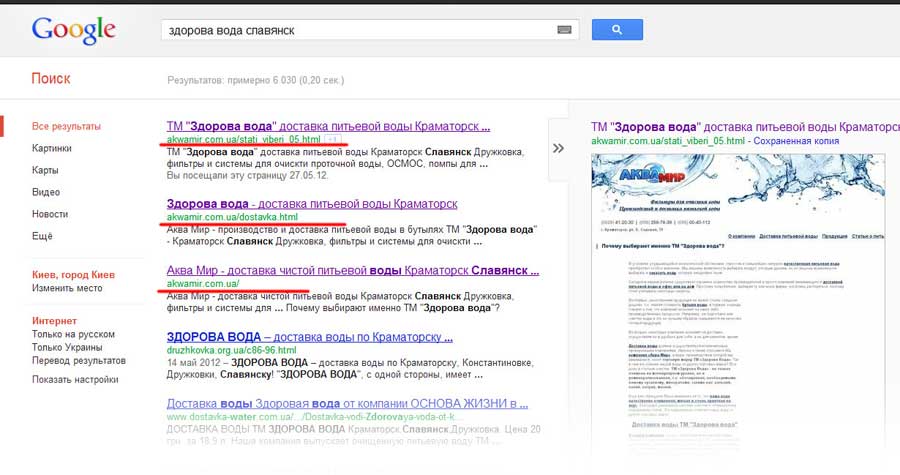Switch to Видео search

46,192
